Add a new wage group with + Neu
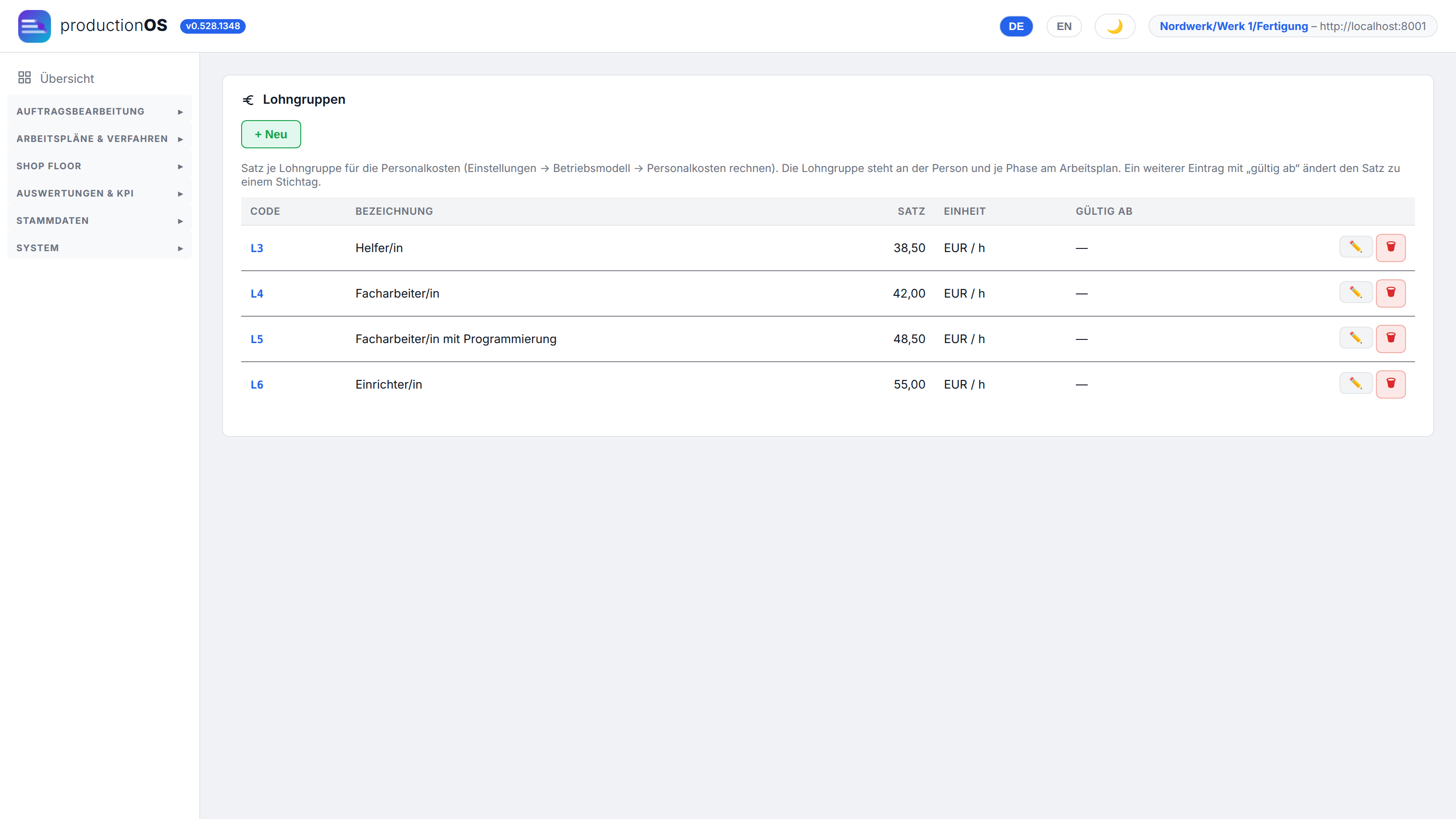 (x=271, y=134)
